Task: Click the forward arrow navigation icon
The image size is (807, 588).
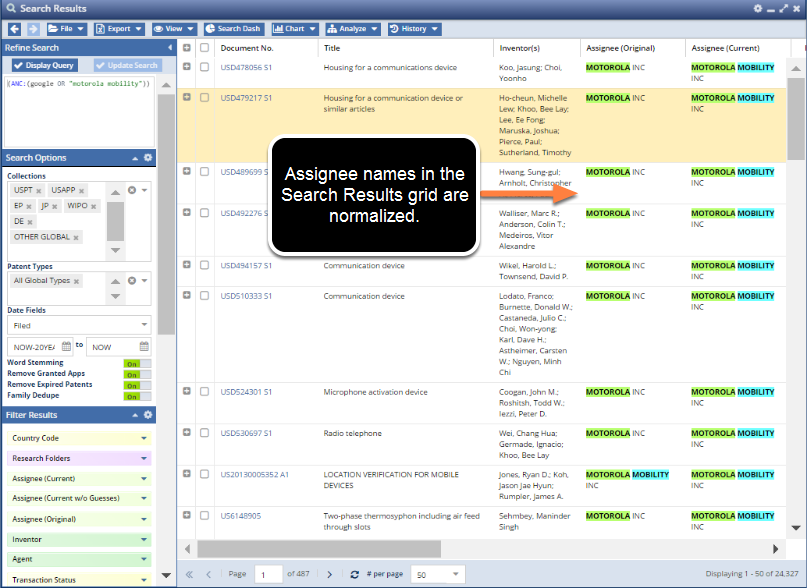Action: (x=33, y=29)
